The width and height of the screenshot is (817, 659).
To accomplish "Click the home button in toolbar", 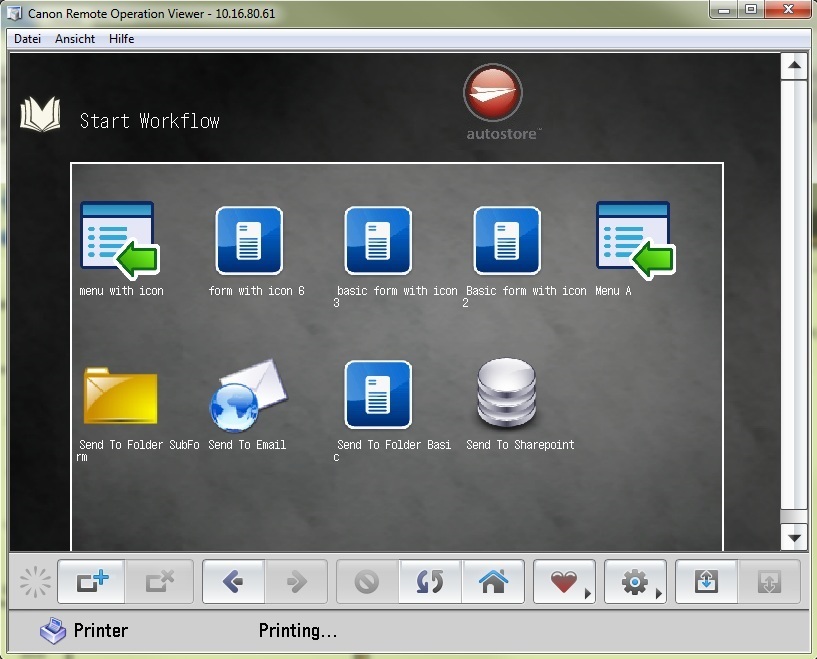I will coord(490,581).
